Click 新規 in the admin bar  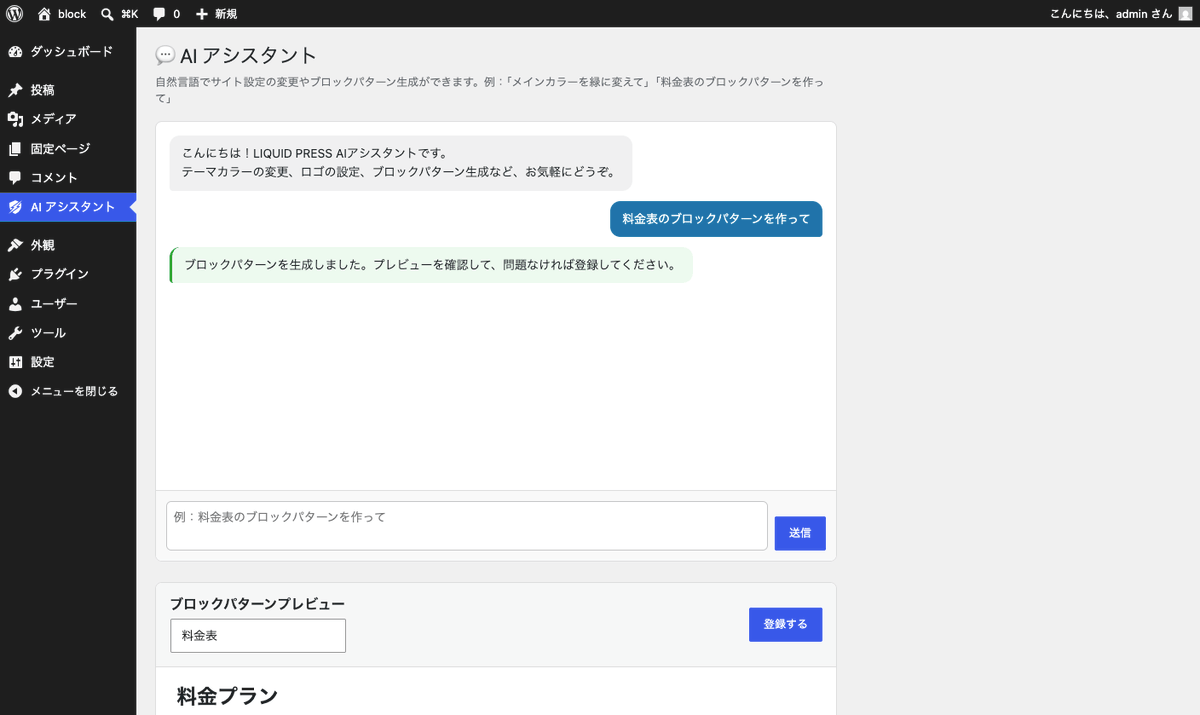pyautogui.click(x=225, y=14)
